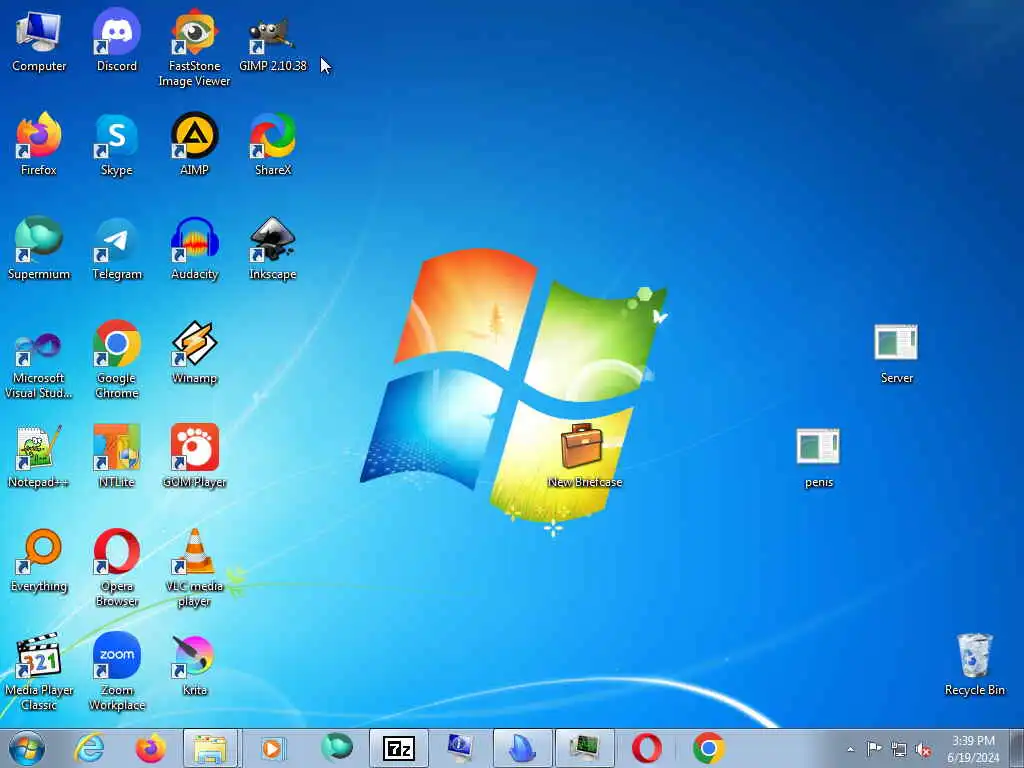1024x768 pixels.
Task: Launch Internet Explorer from the taskbar
Action: 89,748
